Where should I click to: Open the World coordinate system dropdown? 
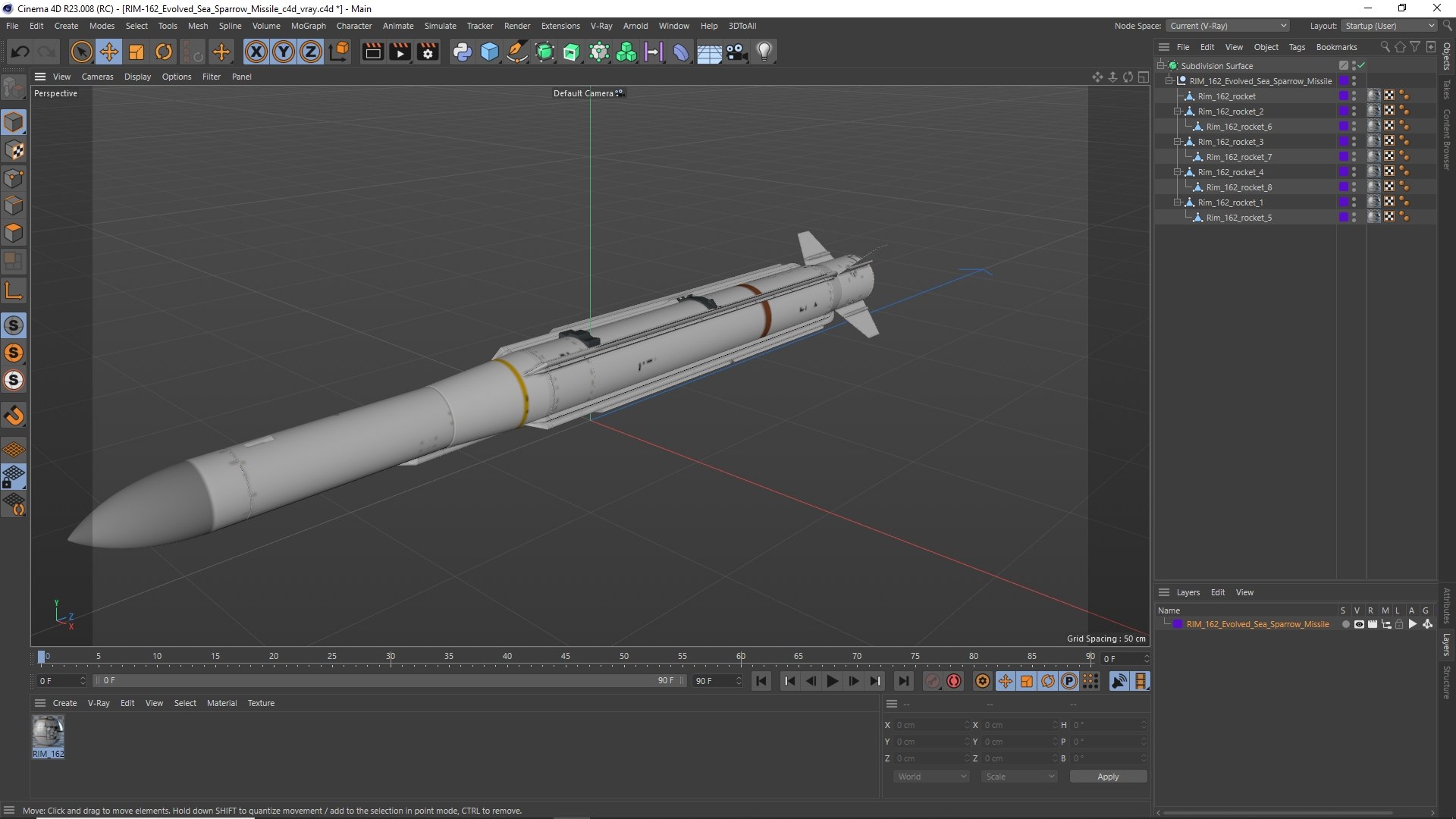931,777
